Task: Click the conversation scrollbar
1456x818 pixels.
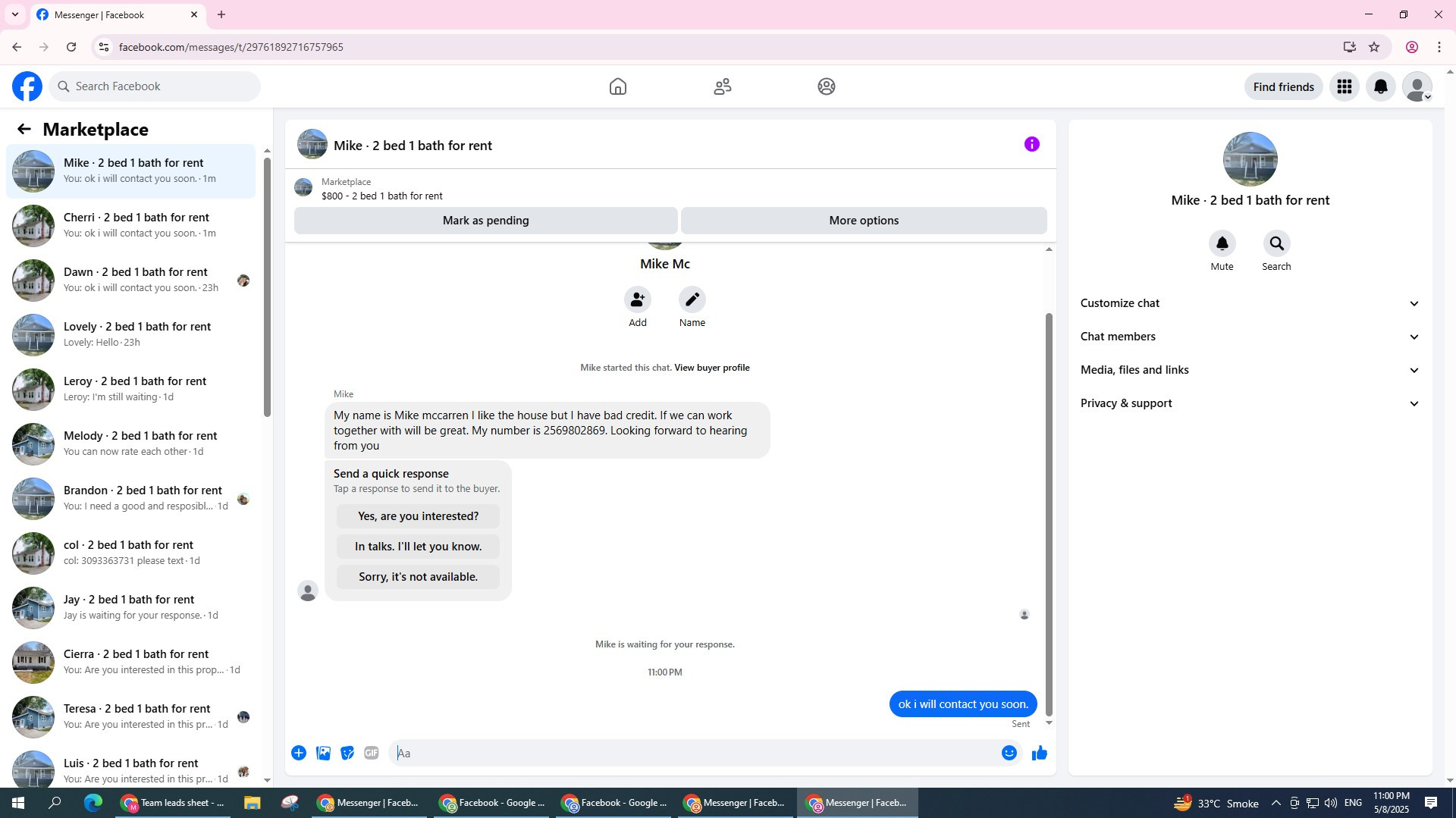Action: click(x=1049, y=514)
